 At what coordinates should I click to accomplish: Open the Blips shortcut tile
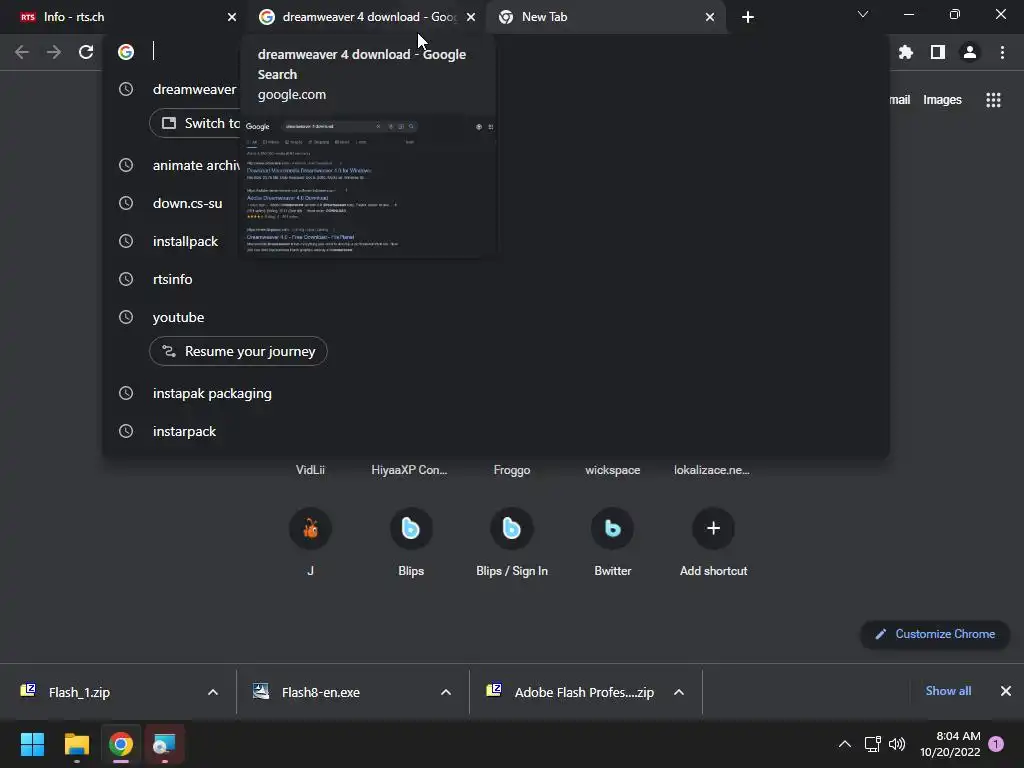point(411,542)
